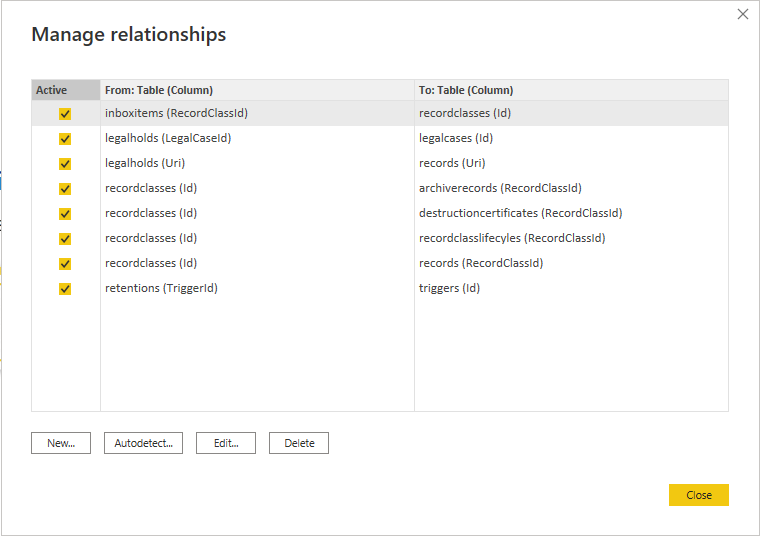Open Edit... for selected relationship

click(226, 443)
